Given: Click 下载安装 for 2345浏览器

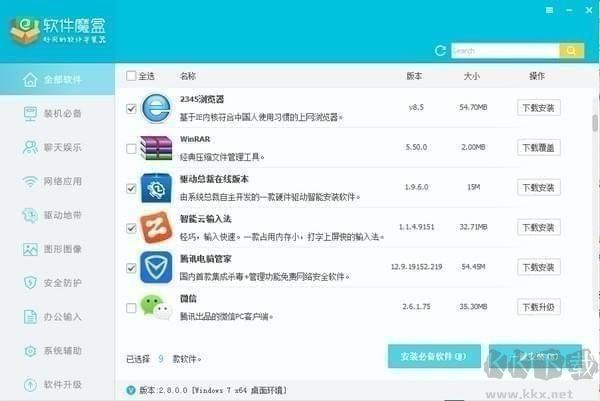Looking at the screenshot, I should pos(539,108).
